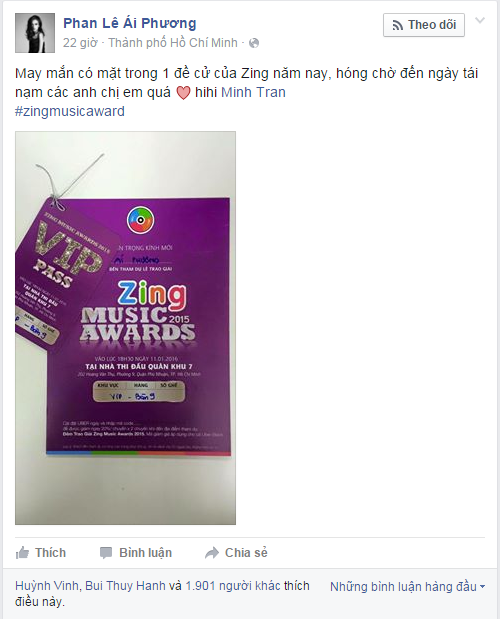Open Huỳnh Vinh's profile from likes
The width and height of the screenshot is (500, 619).
click(47, 586)
